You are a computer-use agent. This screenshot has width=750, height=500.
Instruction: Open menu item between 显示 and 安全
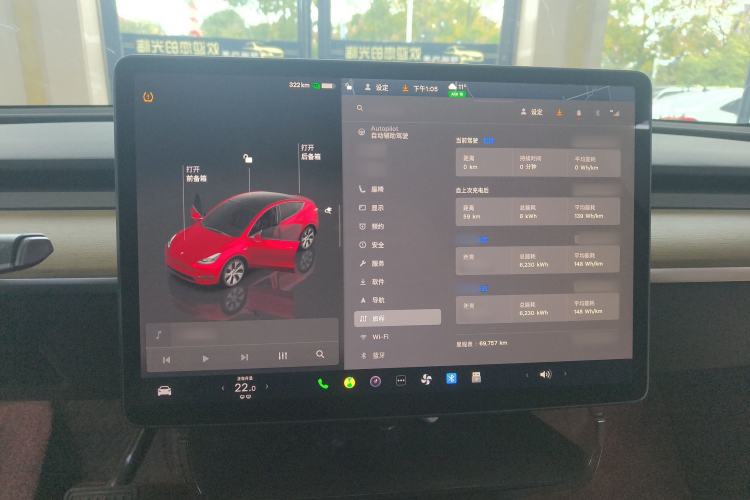coord(371,226)
